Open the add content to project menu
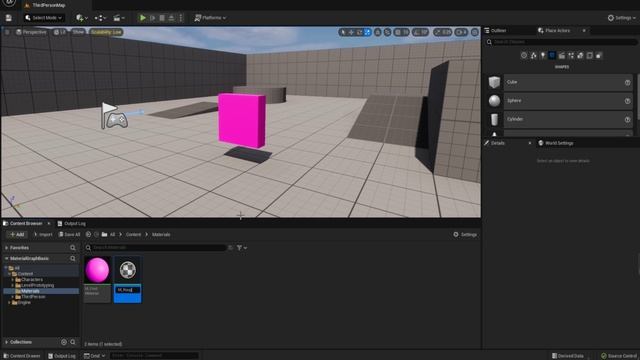 [x=82, y=18]
